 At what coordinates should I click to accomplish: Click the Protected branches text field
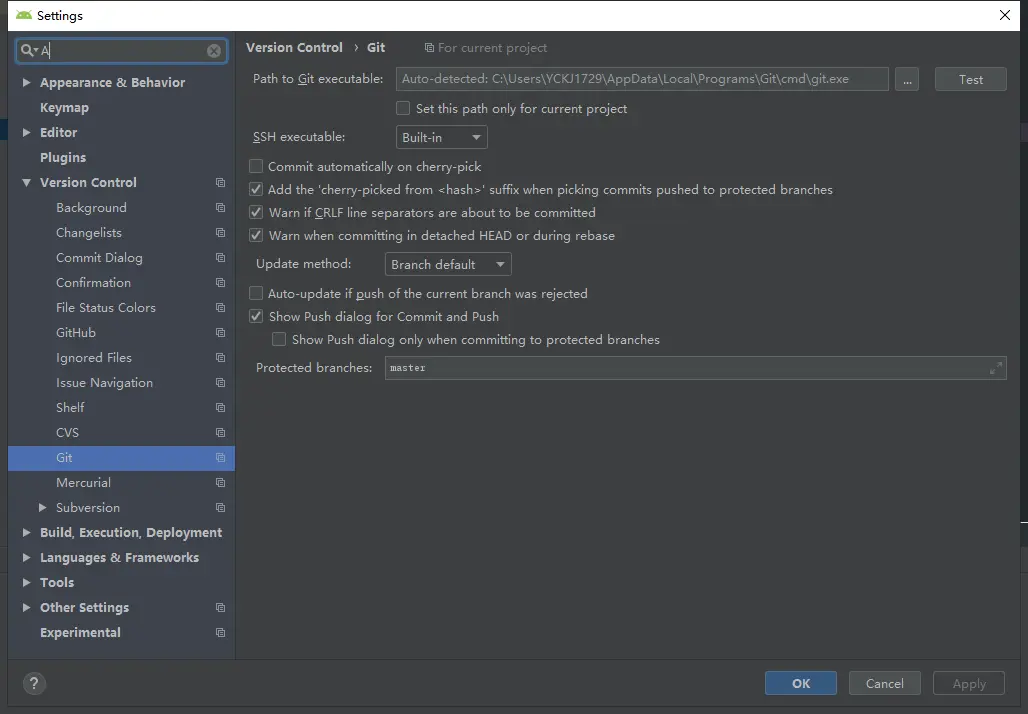point(695,368)
